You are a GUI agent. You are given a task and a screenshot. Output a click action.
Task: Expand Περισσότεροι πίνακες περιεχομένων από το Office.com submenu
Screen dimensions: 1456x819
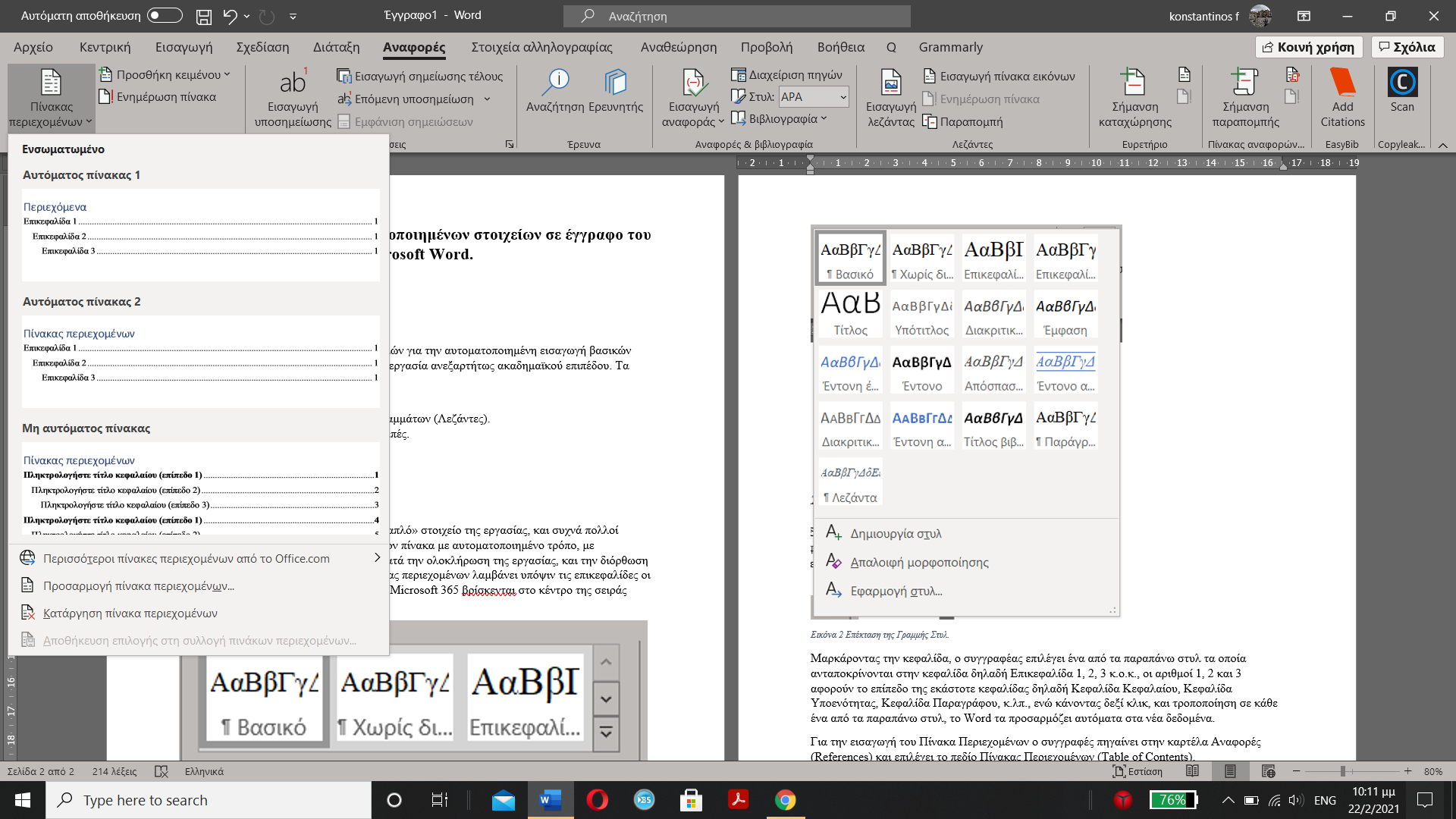[199, 558]
